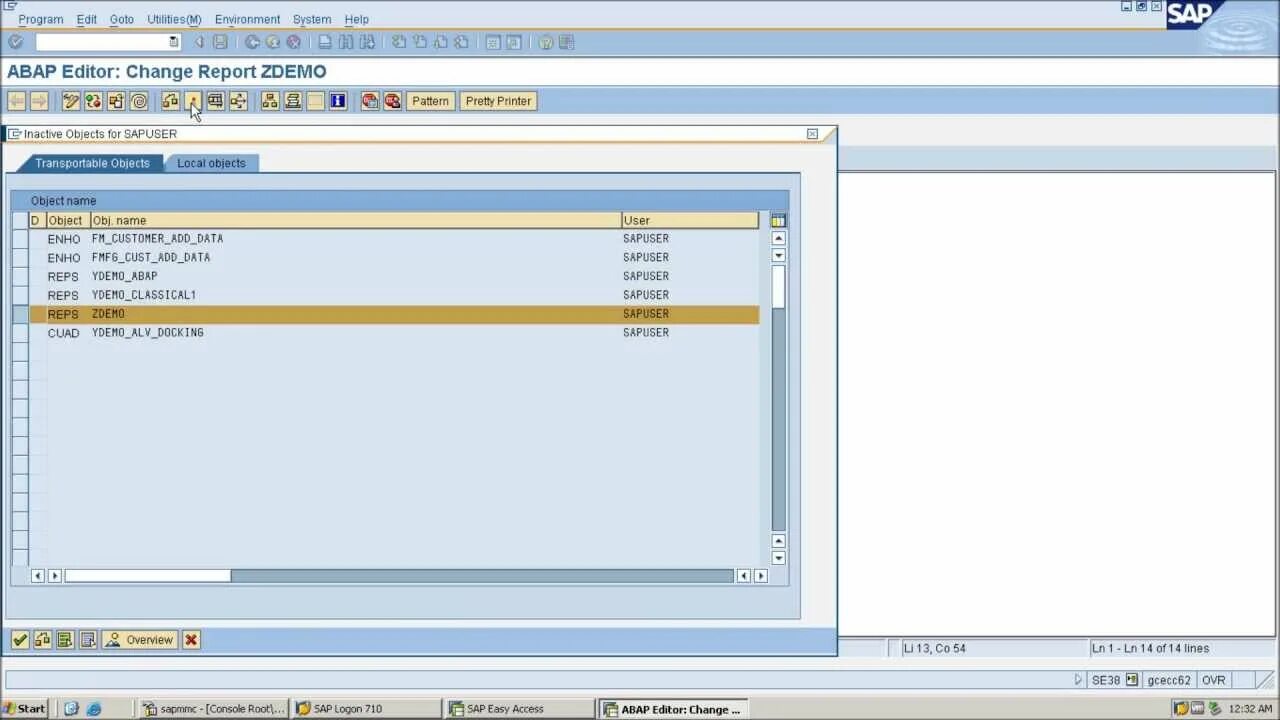Open the Utilities(M) menu
The image size is (1280, 720).
(174, 19)
